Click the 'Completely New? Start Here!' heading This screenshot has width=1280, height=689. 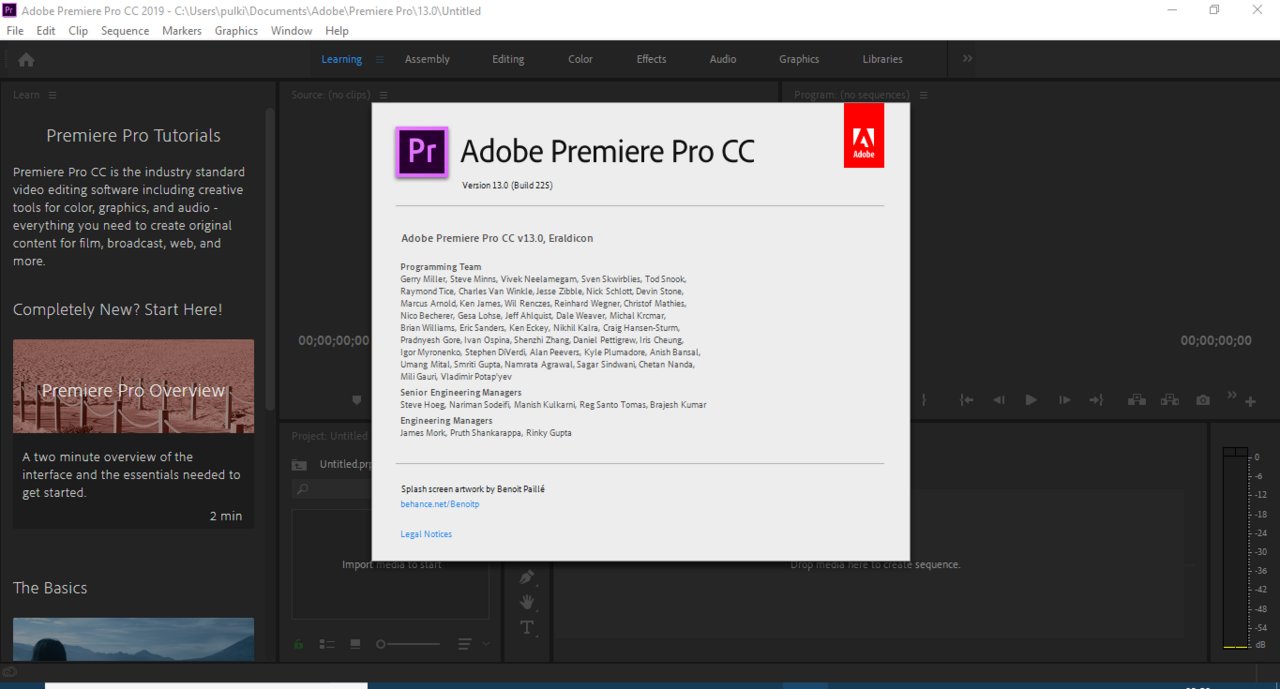point(118,310)
